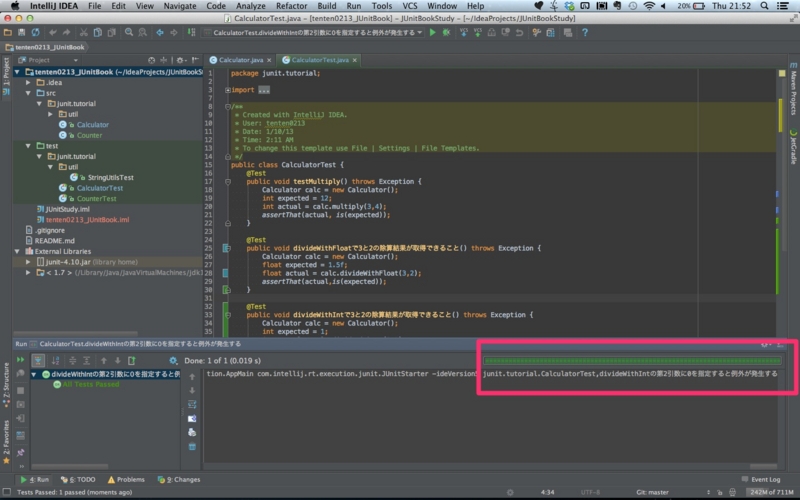Pin the Run tab with pin icon
The height and width of the screenshot is (500, 800).
(x=20, y=453)
